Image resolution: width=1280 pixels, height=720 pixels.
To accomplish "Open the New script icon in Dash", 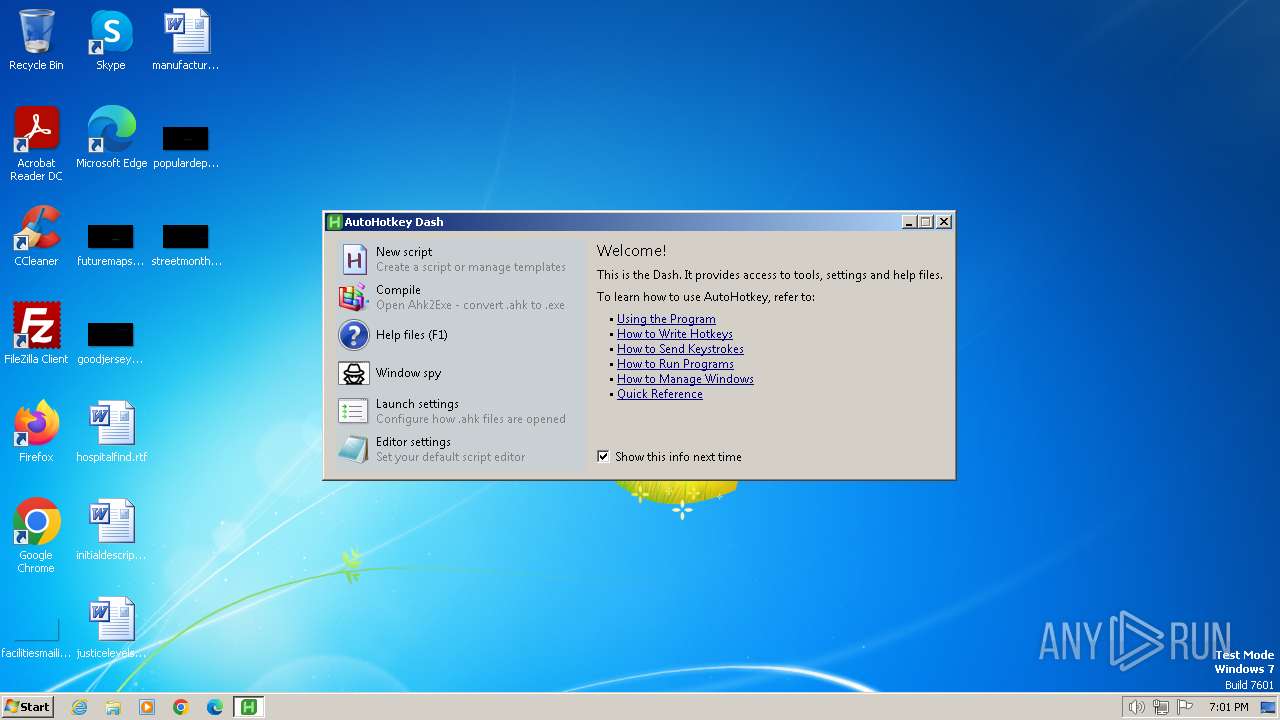I will 354,259.
